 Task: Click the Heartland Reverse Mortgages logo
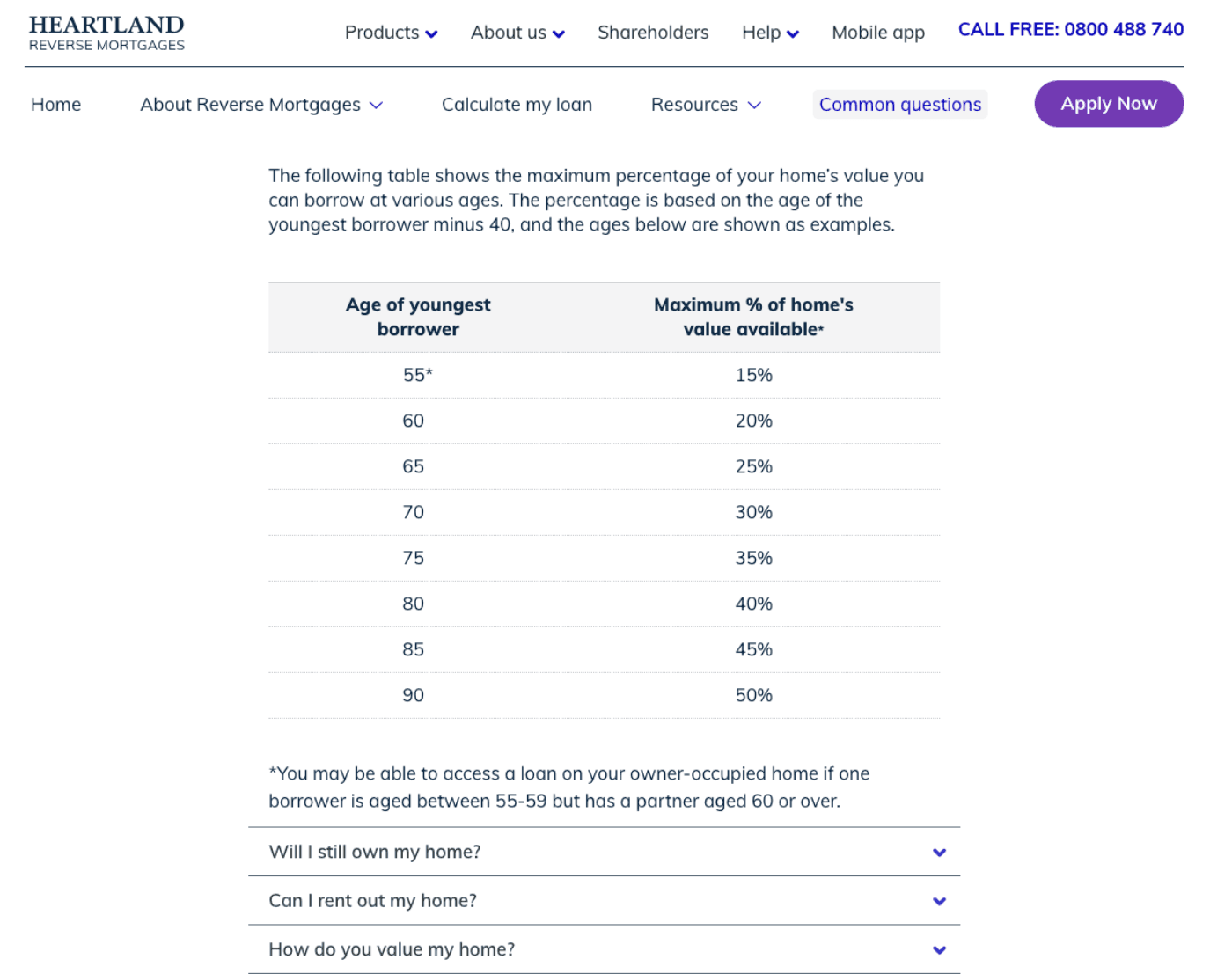(x=106, y=33)
